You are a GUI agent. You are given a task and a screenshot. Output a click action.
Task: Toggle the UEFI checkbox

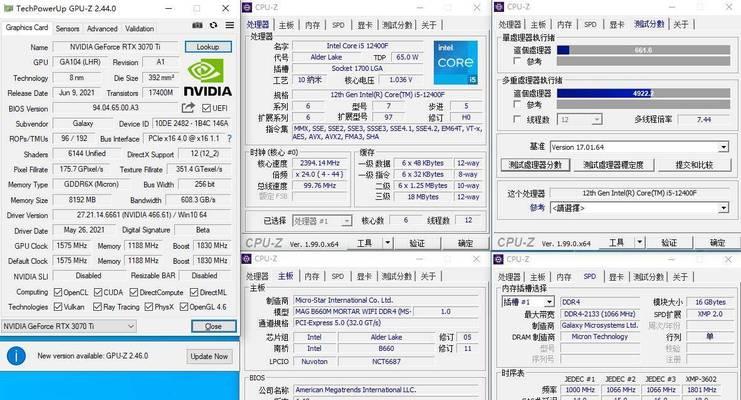point(207,108)
